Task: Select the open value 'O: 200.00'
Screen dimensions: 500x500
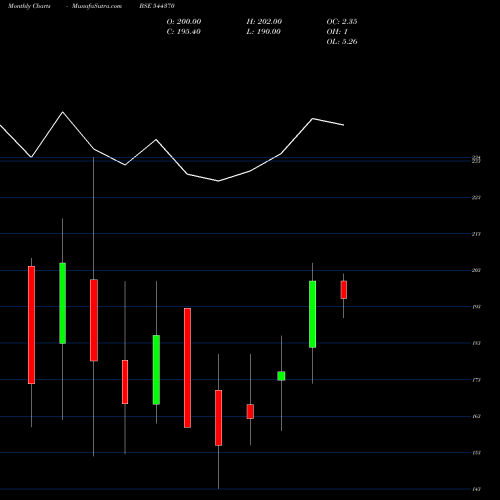Action: pyautogui.click(x=184, y=22)
